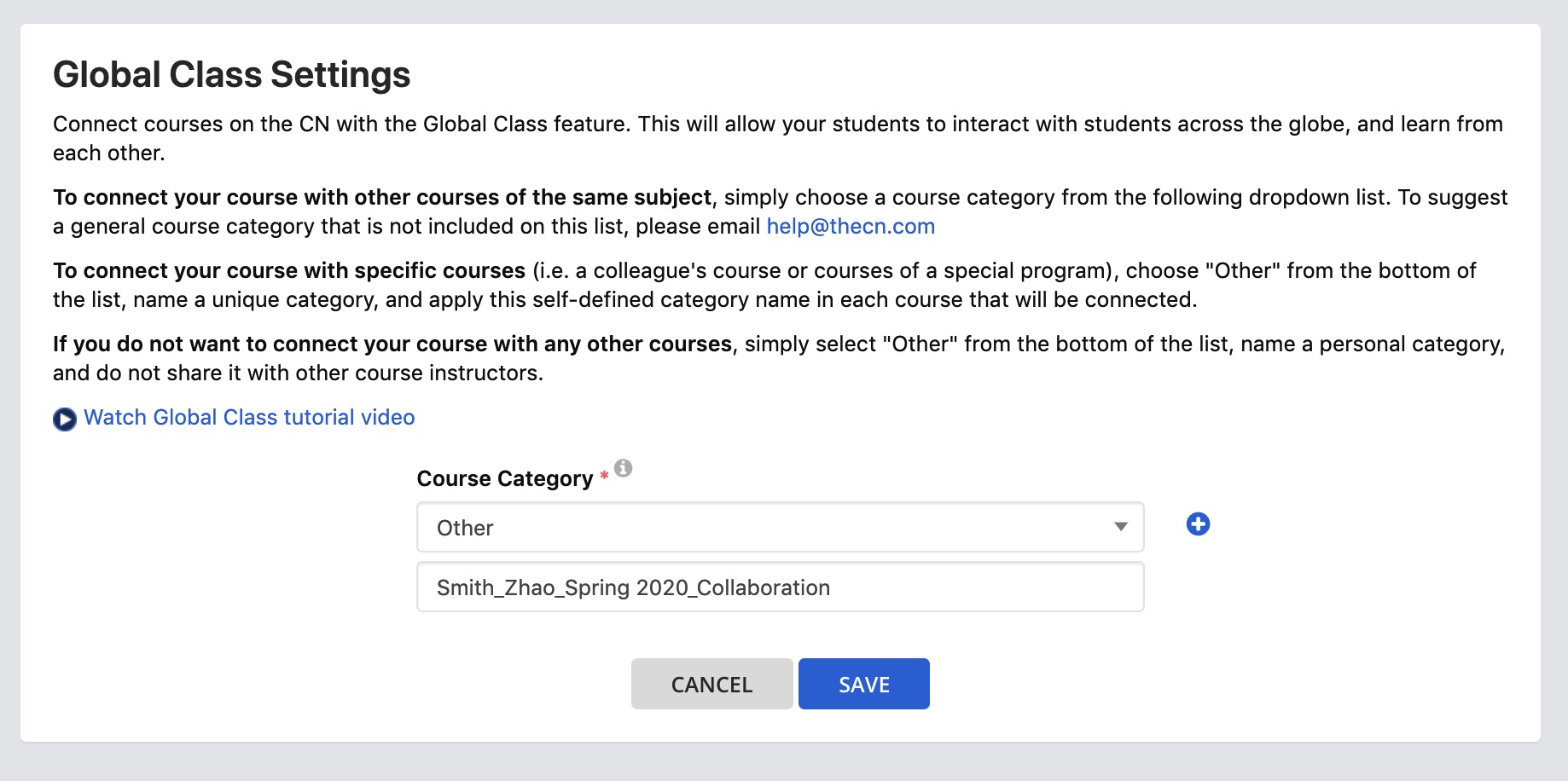
Task: Click the CANCEL button
Action: (x=711, y=684)
